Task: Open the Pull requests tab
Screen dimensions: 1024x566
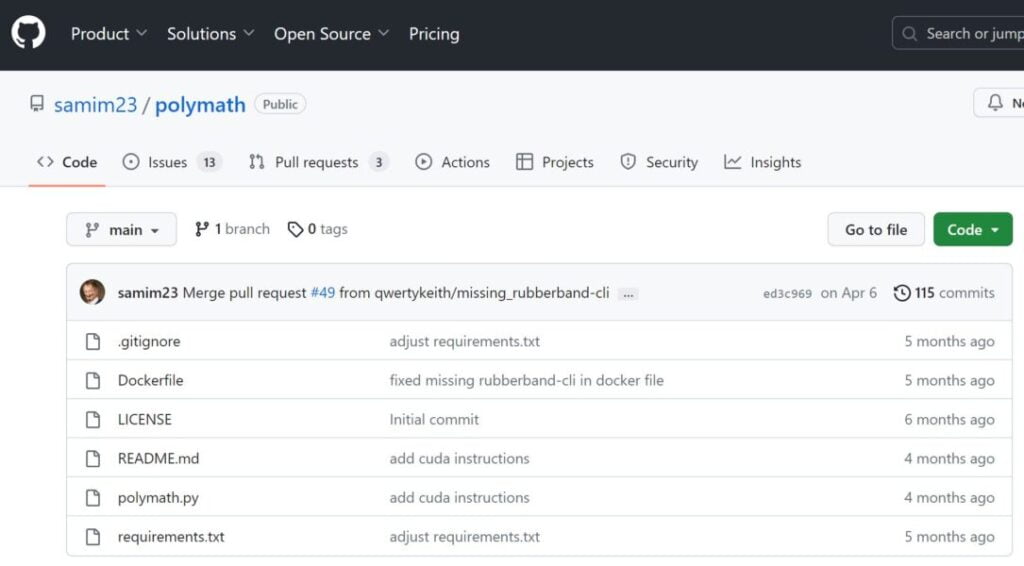Action: coord(316,162)
